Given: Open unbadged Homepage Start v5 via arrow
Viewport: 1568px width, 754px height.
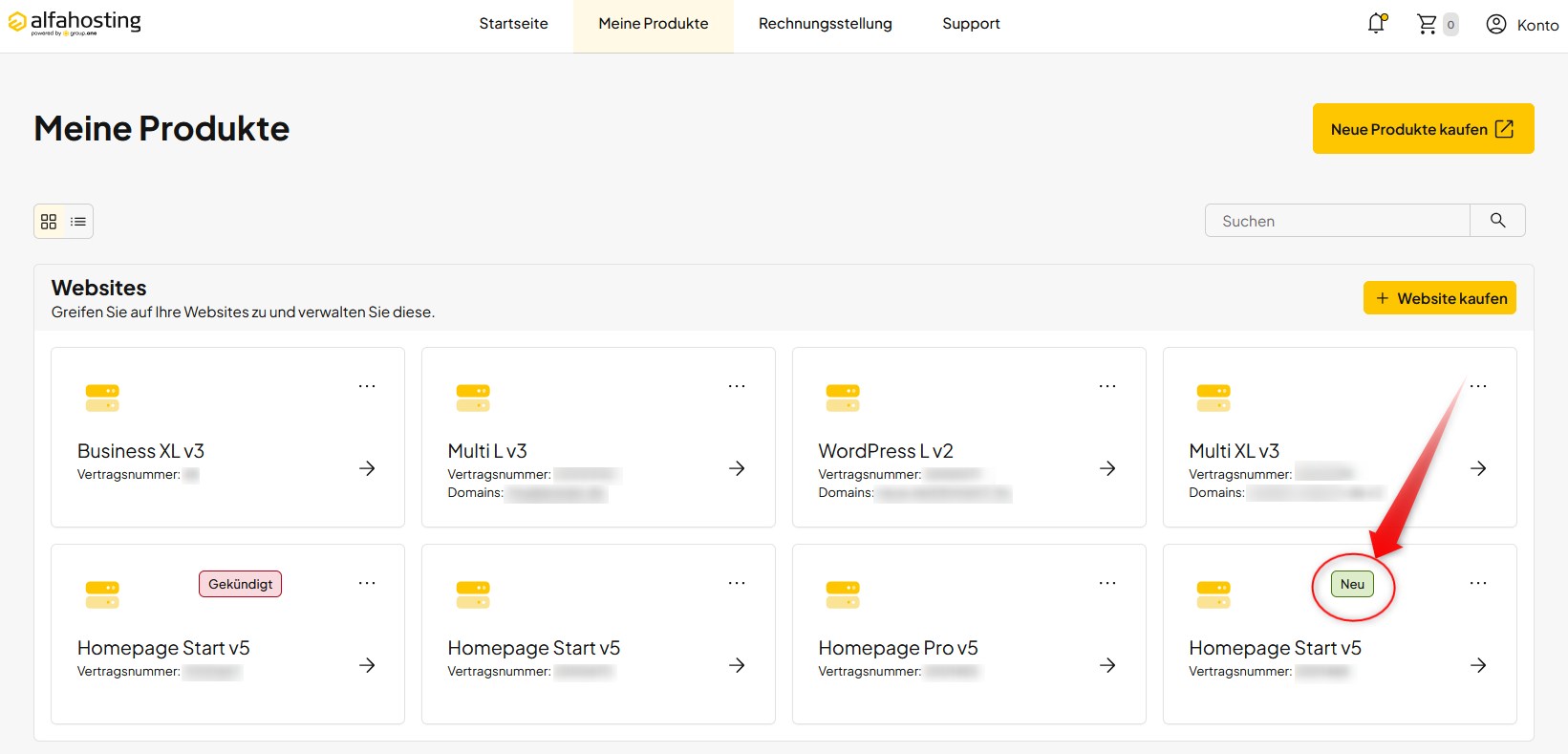Looking at the screenshot, I should click(x=737, y=665).
